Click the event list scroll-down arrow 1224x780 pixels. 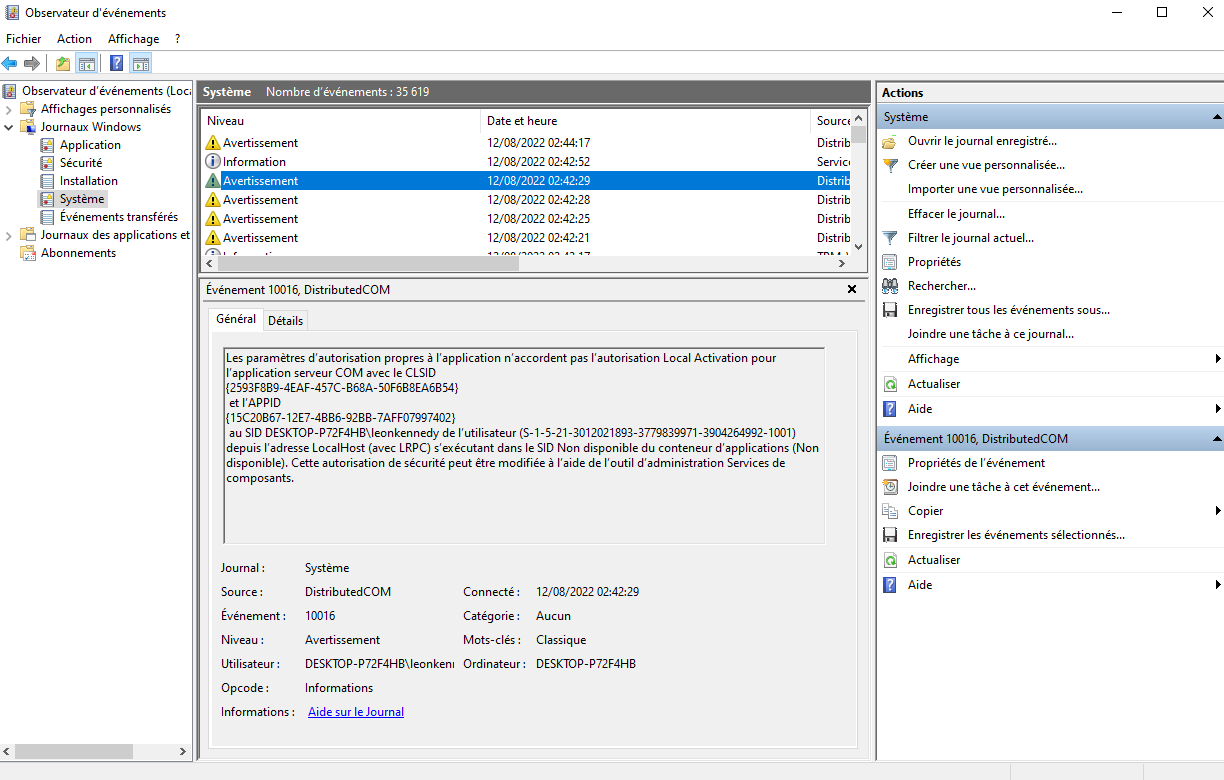pyautogui.click(x=858, y=246)
